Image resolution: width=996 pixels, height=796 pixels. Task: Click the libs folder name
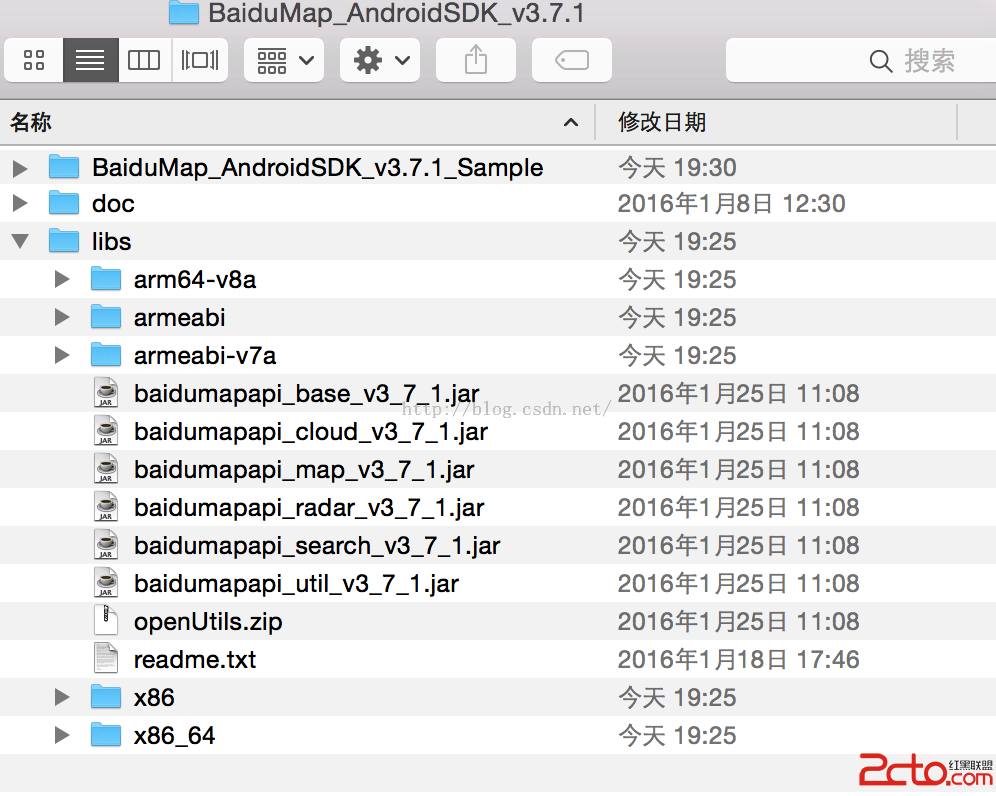coord(111,241)
